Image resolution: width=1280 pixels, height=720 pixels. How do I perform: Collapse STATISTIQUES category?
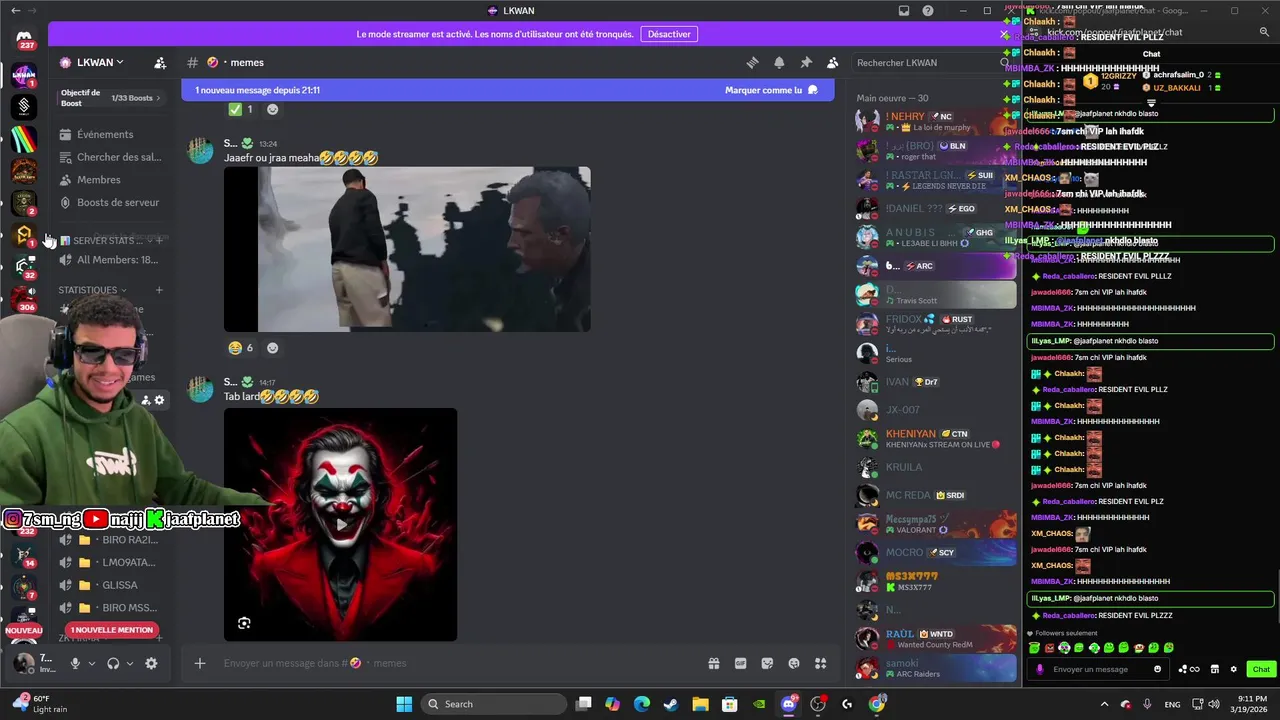[x=92, y=290]
